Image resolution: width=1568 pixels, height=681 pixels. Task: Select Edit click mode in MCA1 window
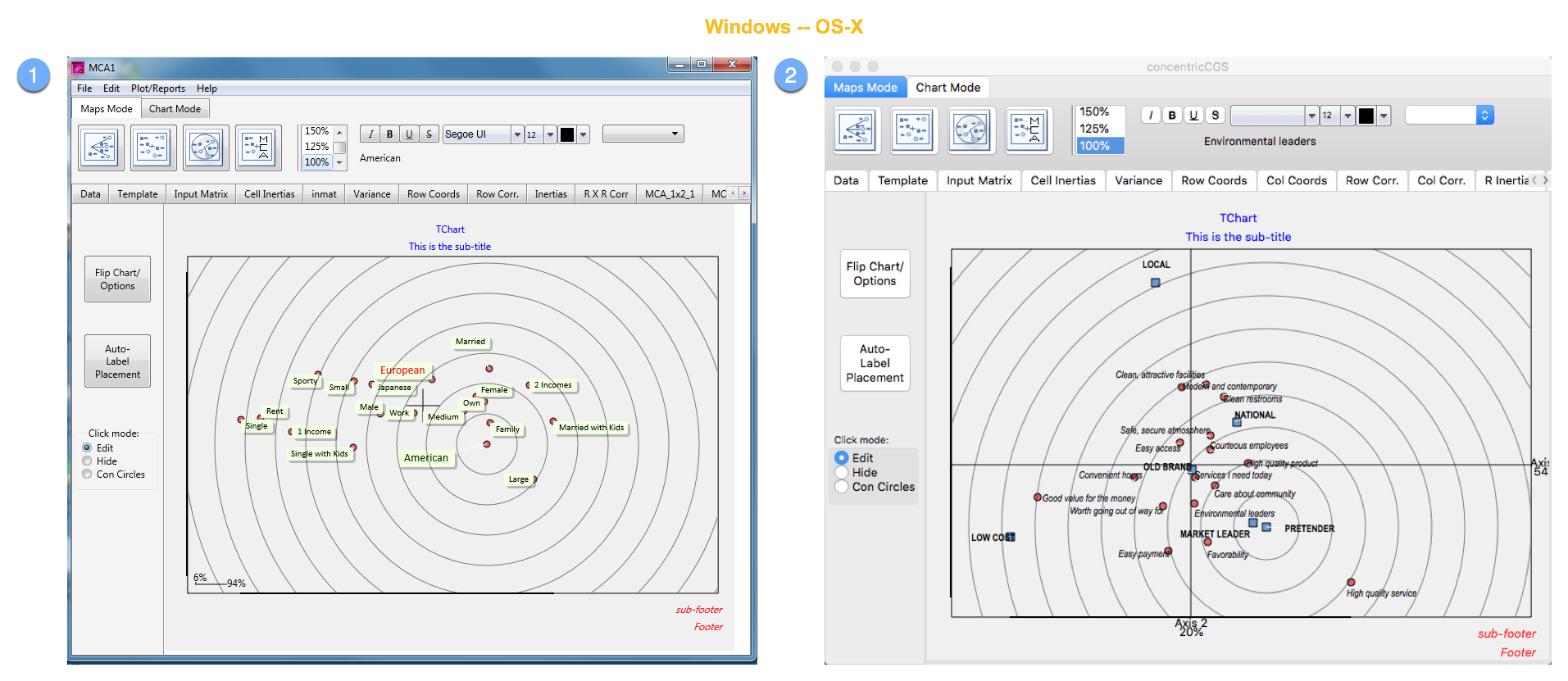click(87, 448)
